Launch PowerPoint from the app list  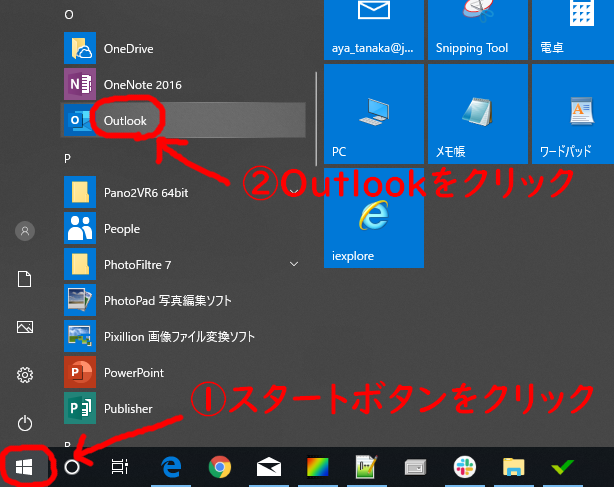point(184,373)
